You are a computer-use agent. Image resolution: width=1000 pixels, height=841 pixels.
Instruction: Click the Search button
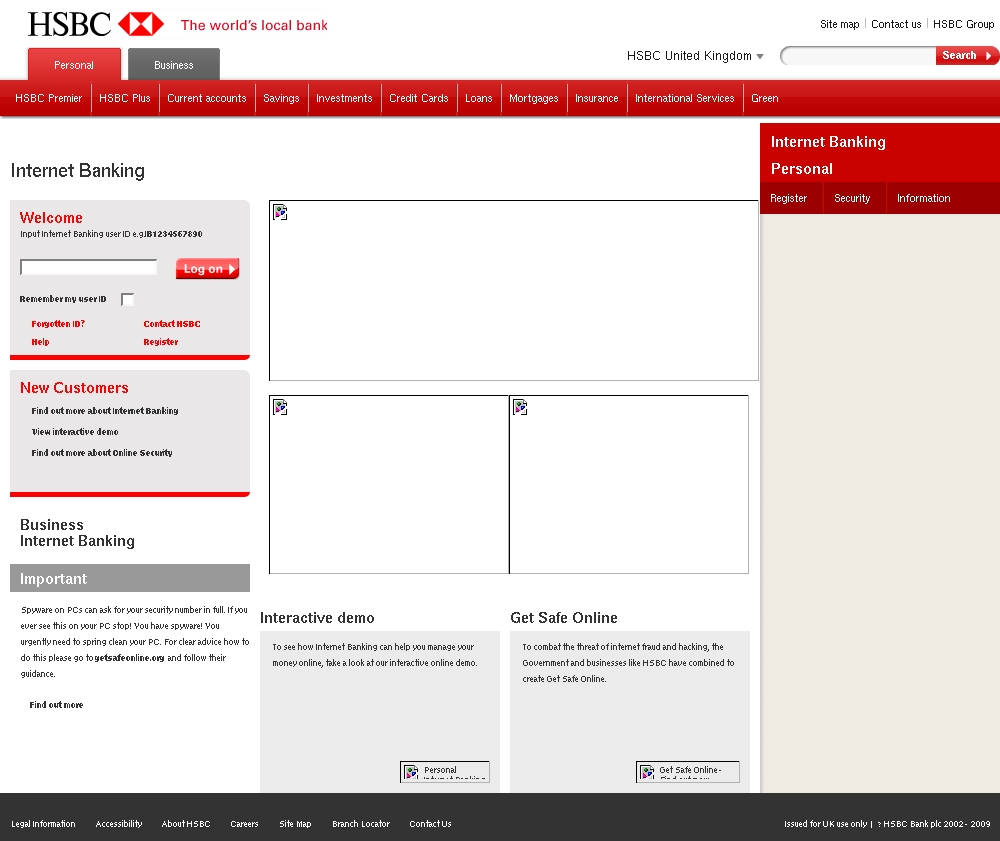tap(966, 55)
